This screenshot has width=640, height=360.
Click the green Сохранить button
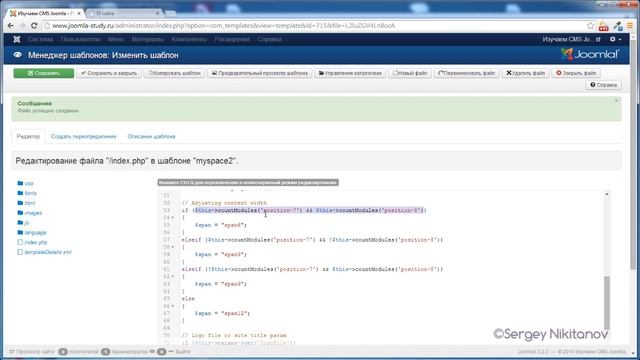coord(44,73)
